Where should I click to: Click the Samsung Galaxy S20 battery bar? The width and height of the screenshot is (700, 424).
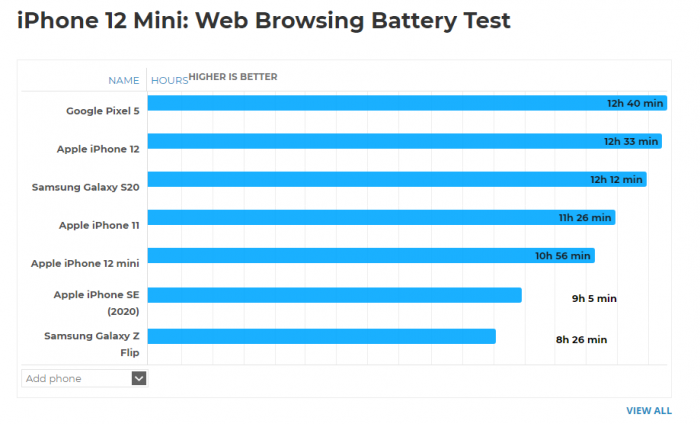396,179
